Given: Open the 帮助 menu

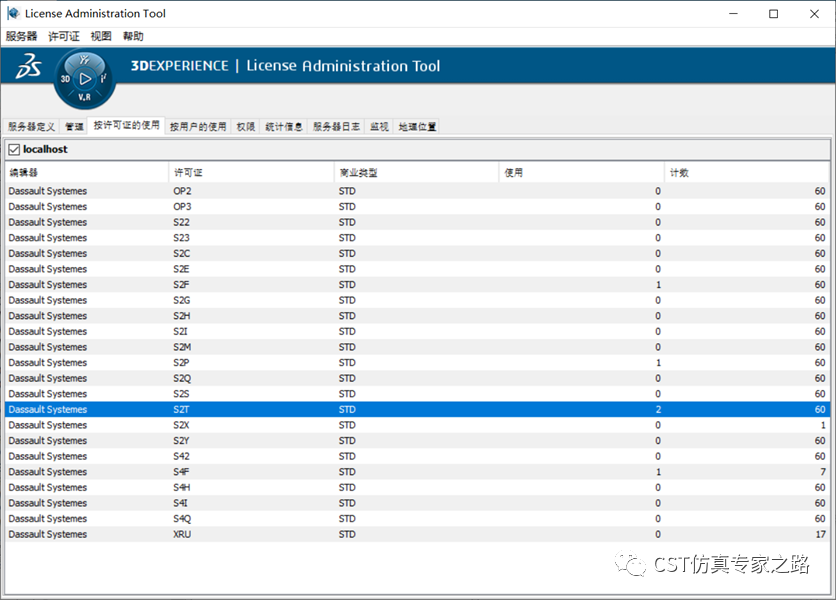Looking at the screenshot, I should point(133,36).
